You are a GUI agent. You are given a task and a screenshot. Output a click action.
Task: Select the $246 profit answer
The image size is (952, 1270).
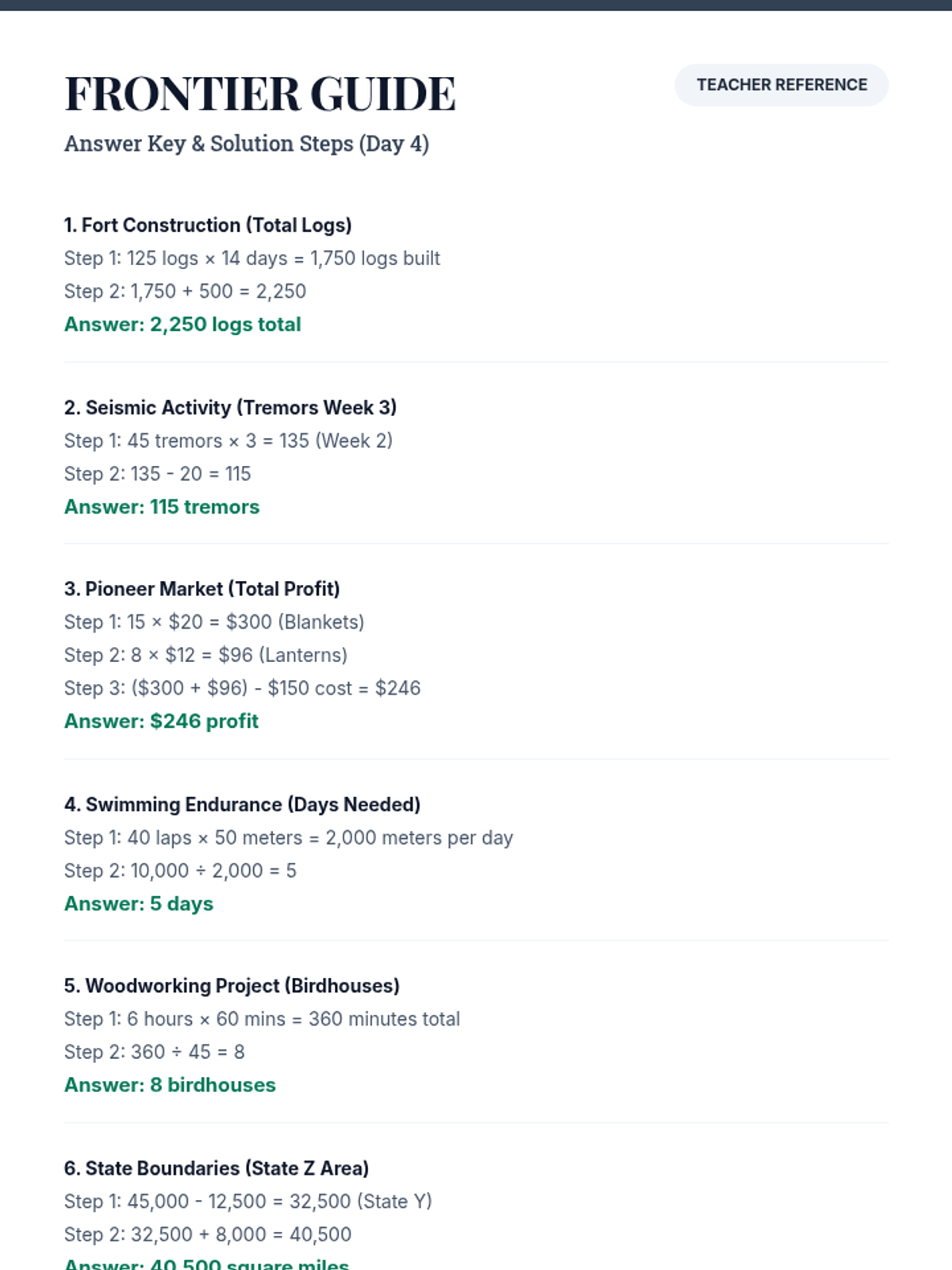coord(161,722)
